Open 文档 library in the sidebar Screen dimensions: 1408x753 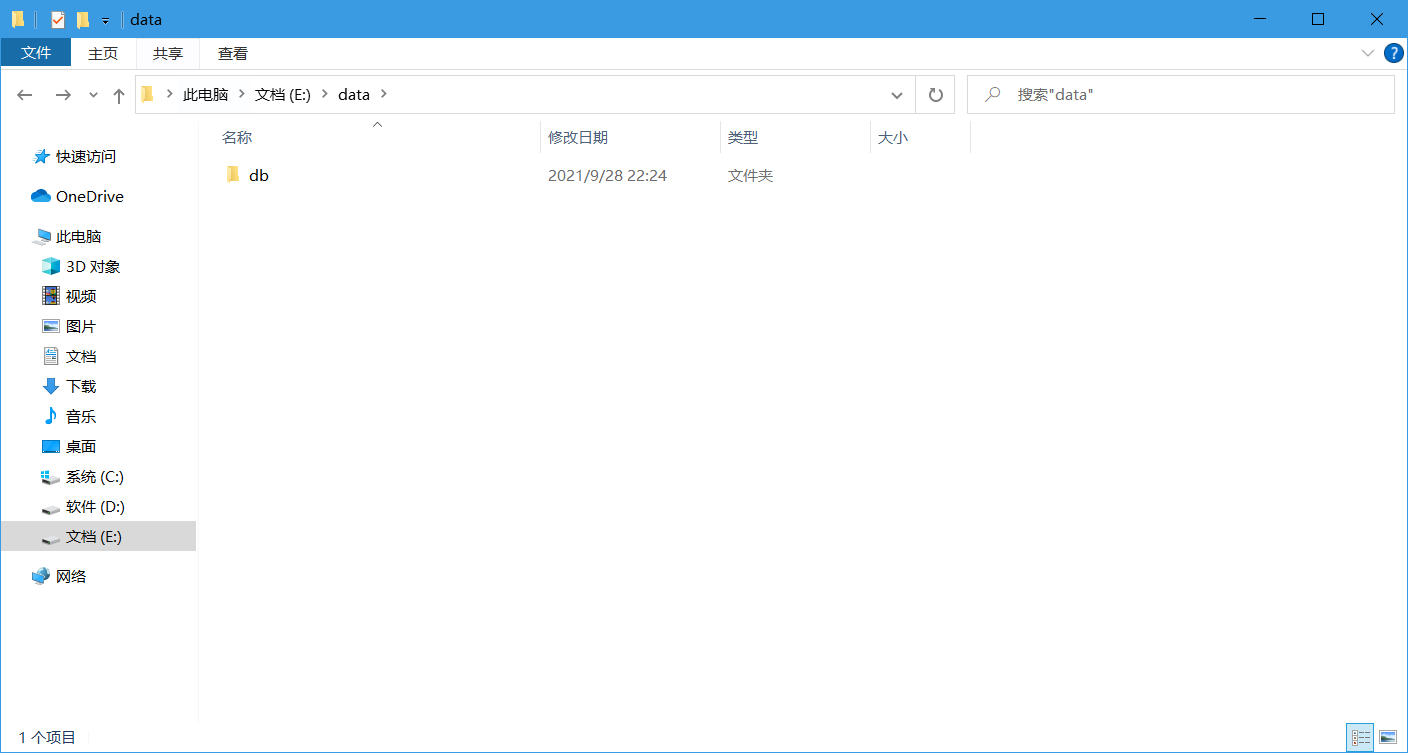pos(81,356)
